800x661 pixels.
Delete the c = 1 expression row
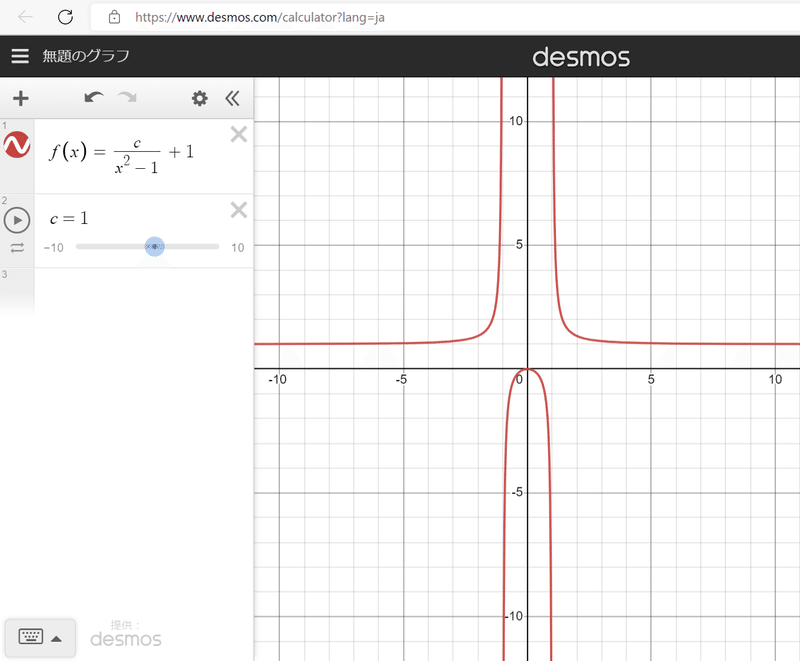239,210
